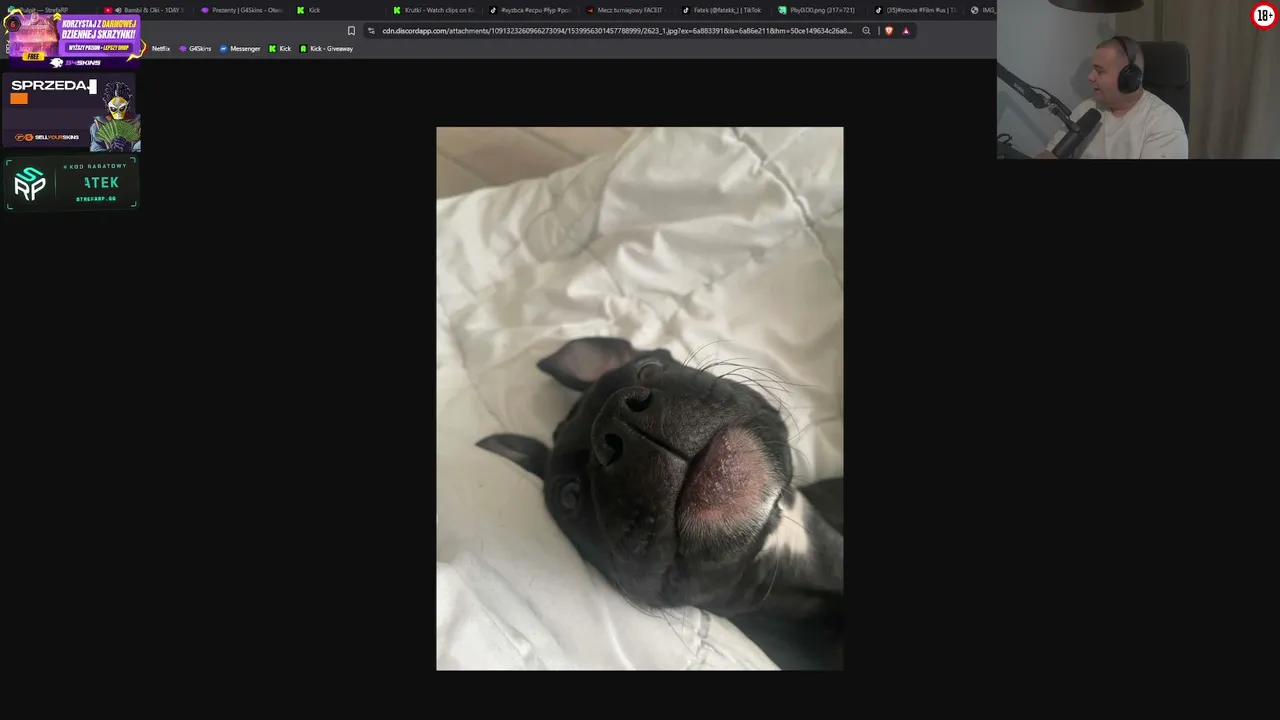This screenshot has height=720, width=1280.
Task: Click the YouTube favicon on Bambi tab
Action: point(108,10)
